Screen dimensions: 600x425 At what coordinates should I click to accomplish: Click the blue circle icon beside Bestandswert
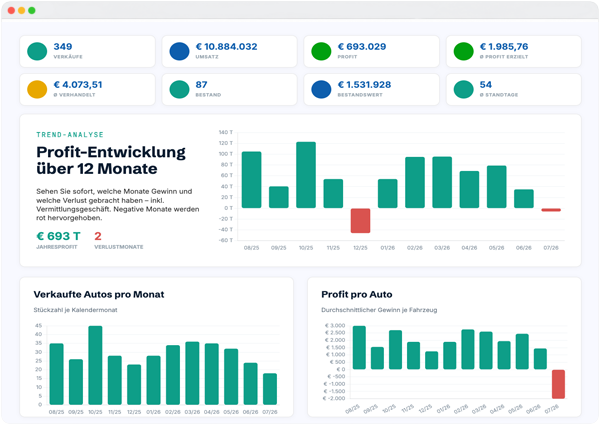(x=321, y=90)
